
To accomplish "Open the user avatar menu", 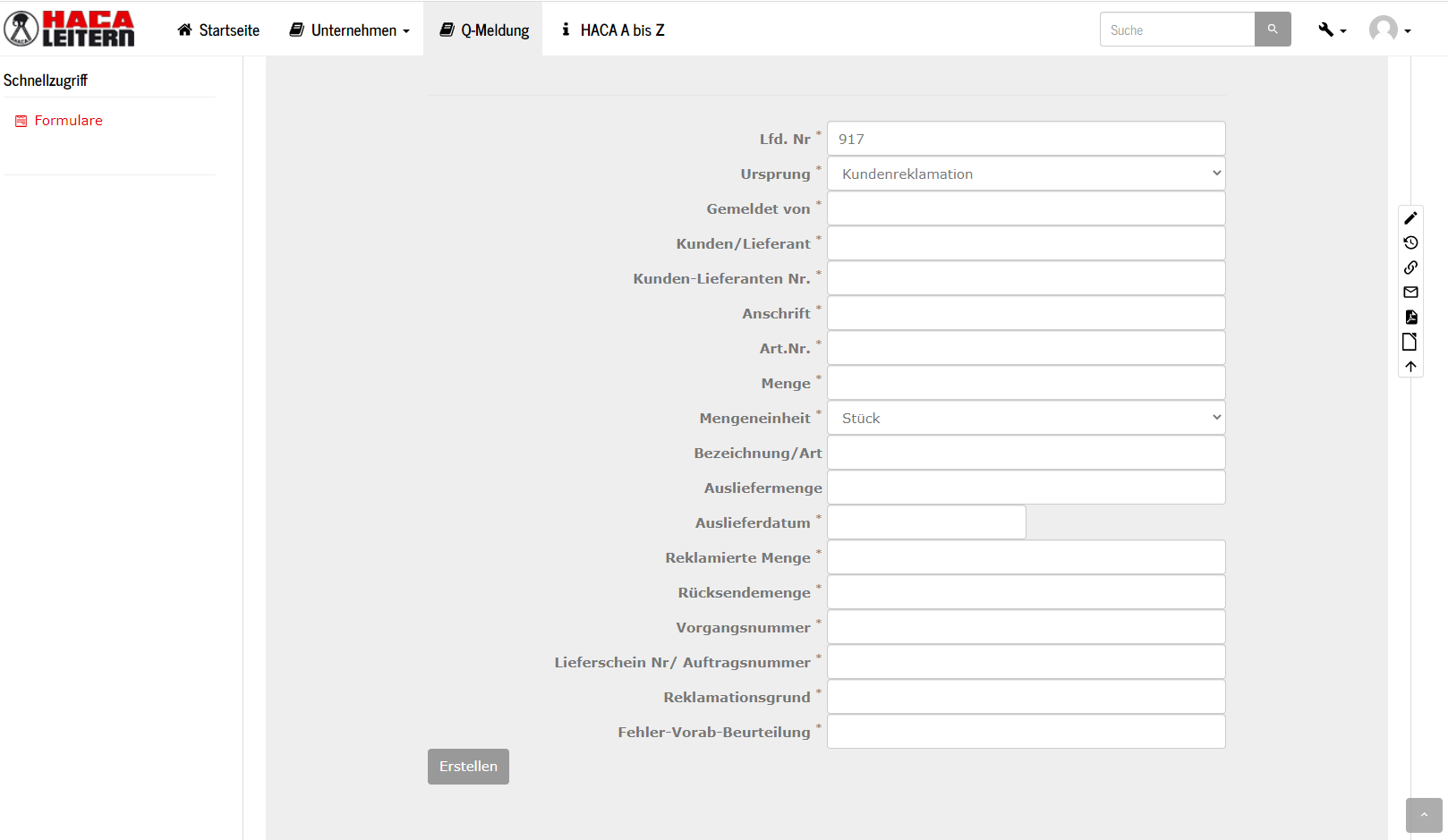I will pos(1389,30).
